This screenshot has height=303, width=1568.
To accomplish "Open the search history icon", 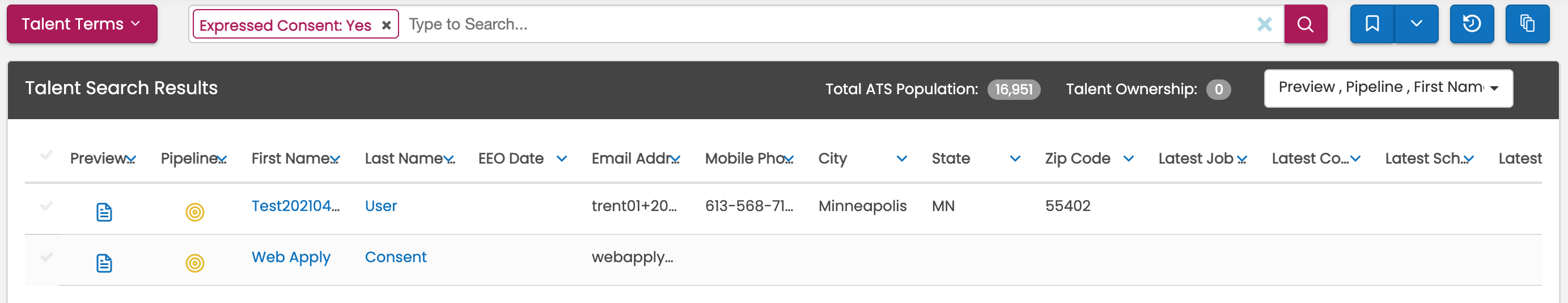I will tap(1471, 24).
